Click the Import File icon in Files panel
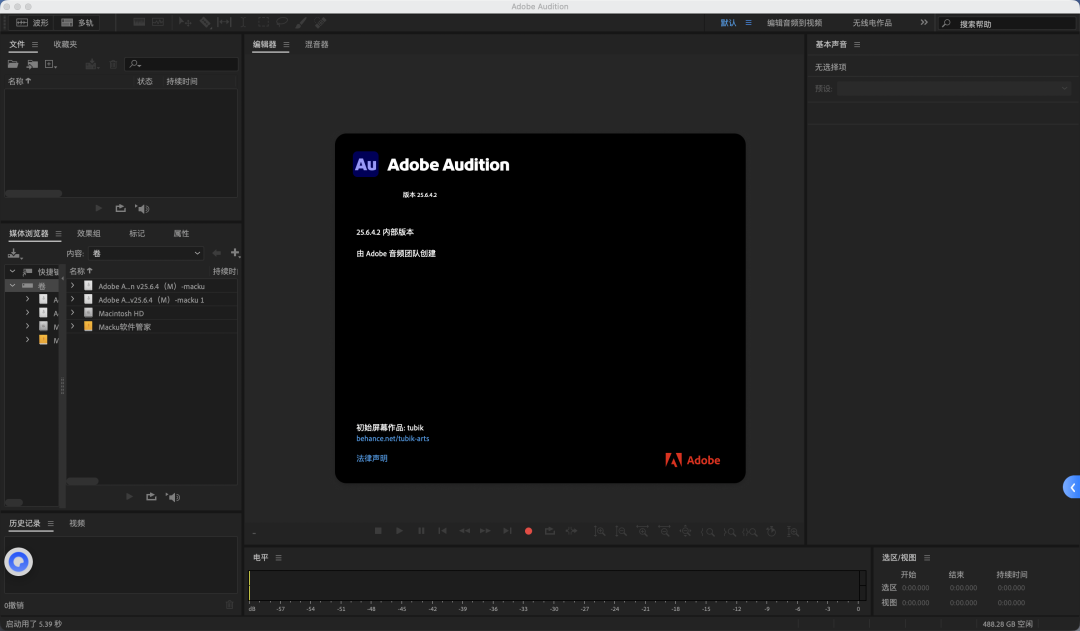 point(32,64)
